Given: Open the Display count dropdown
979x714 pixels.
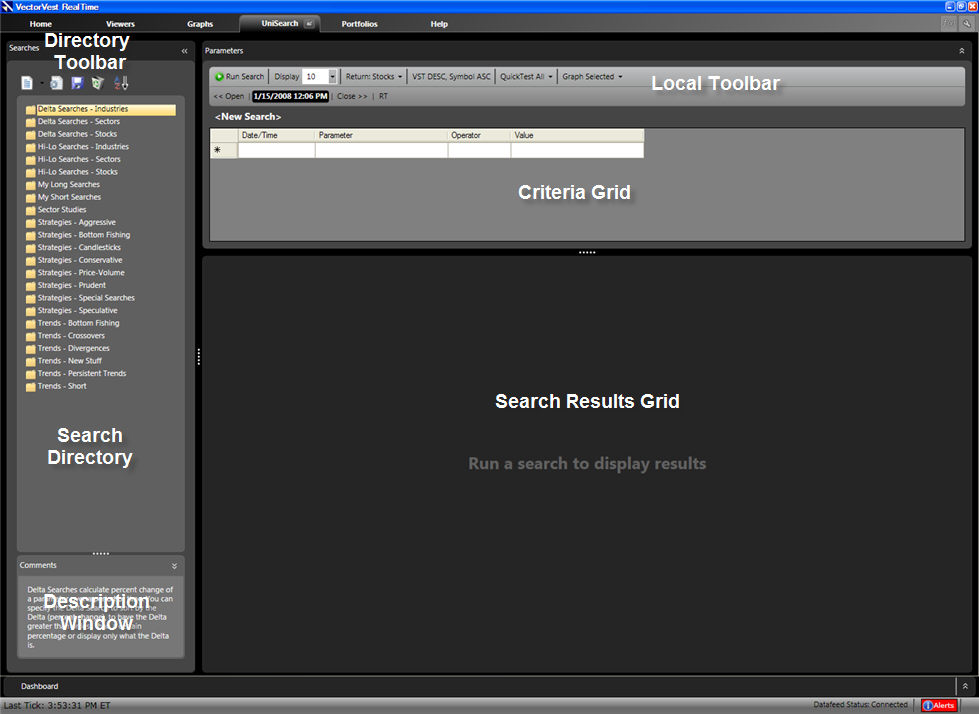Looking at the screenshot, I should [332, 76].
